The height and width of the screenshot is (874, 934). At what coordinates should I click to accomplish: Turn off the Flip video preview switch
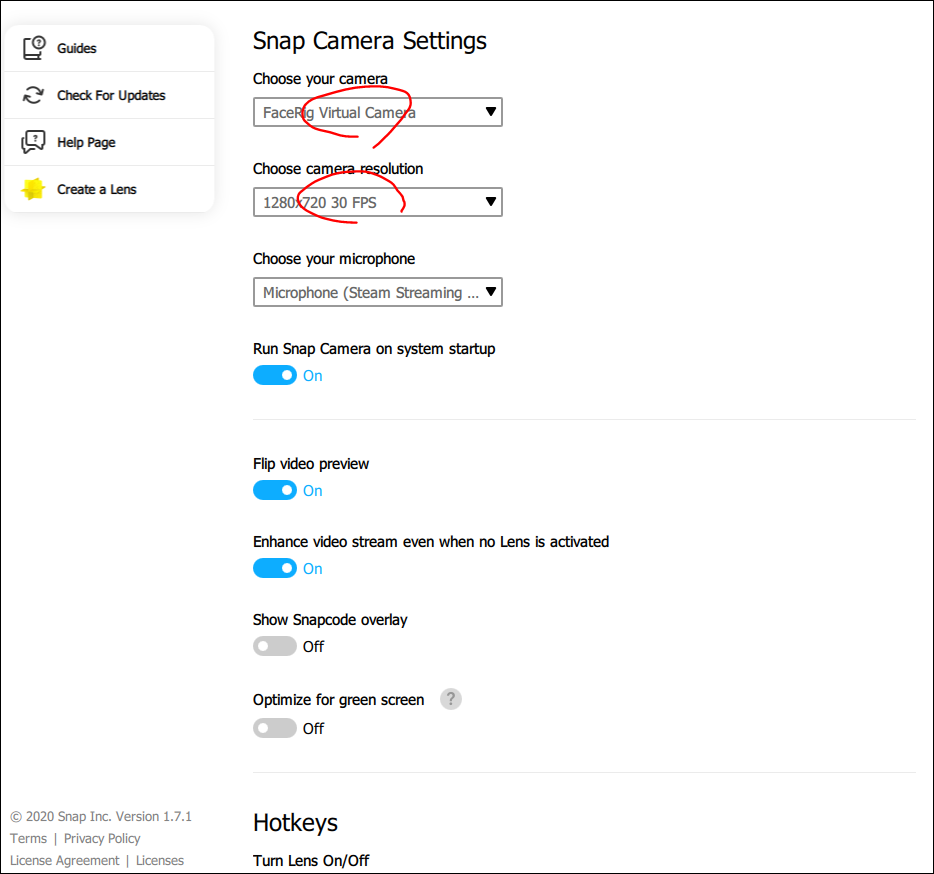(x=275, y=490)
